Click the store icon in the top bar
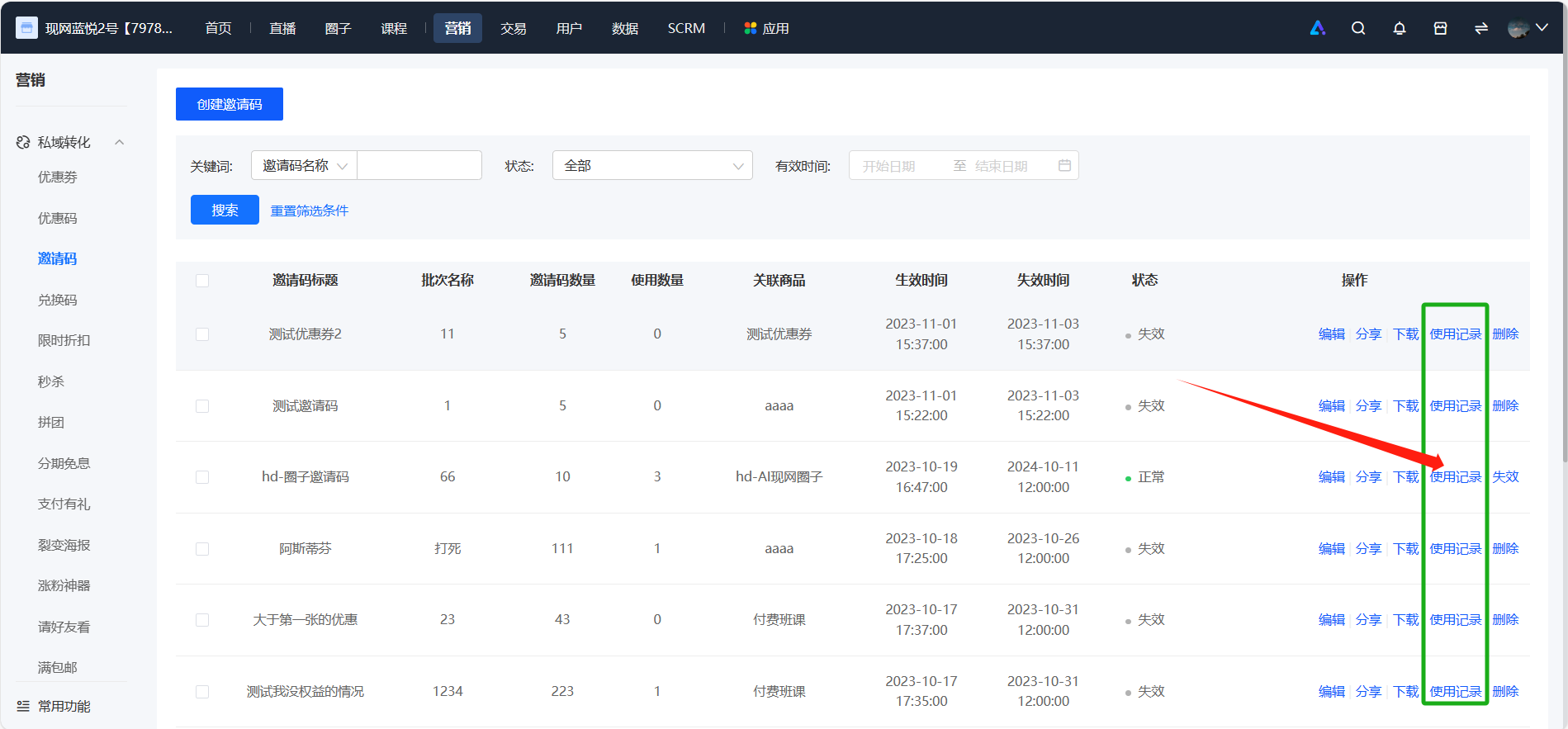 [x=1441, y=28]
